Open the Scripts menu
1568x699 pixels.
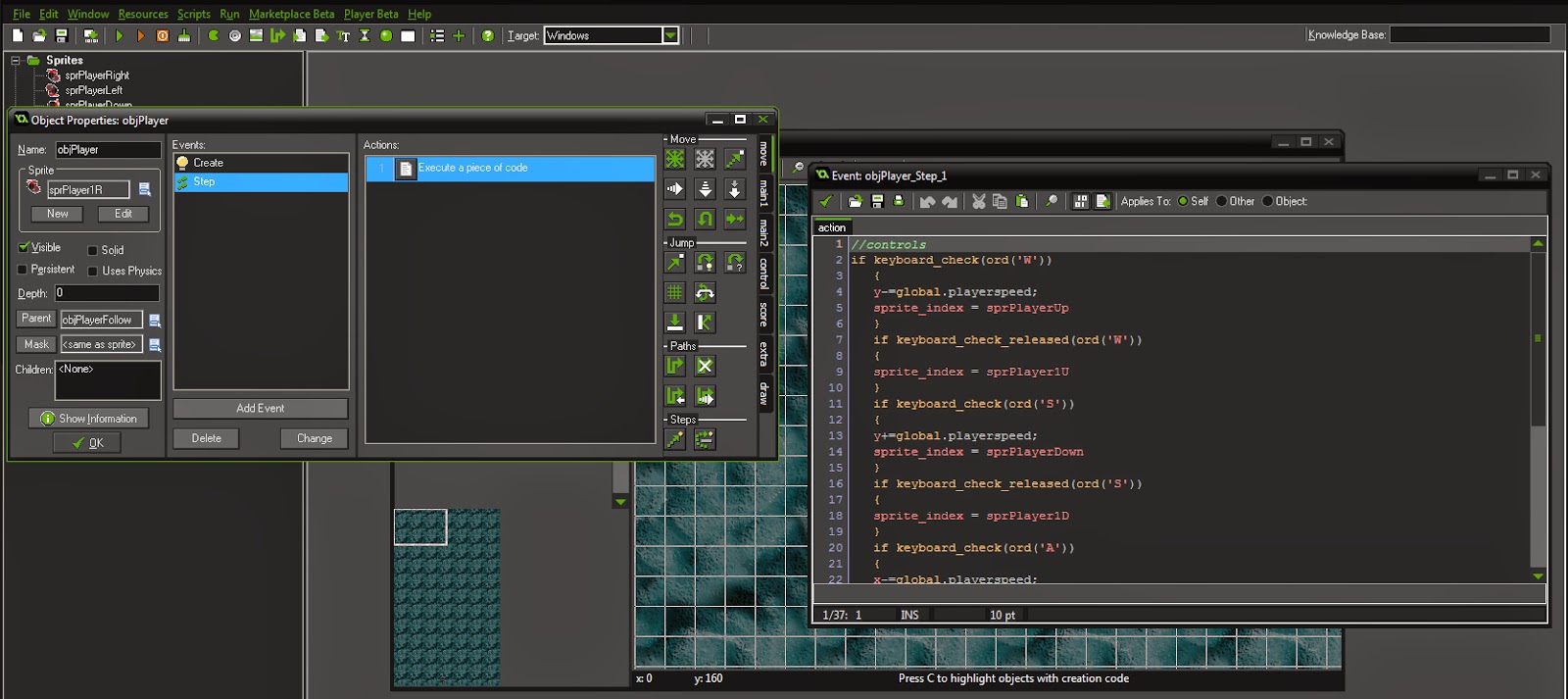(193, 14)
